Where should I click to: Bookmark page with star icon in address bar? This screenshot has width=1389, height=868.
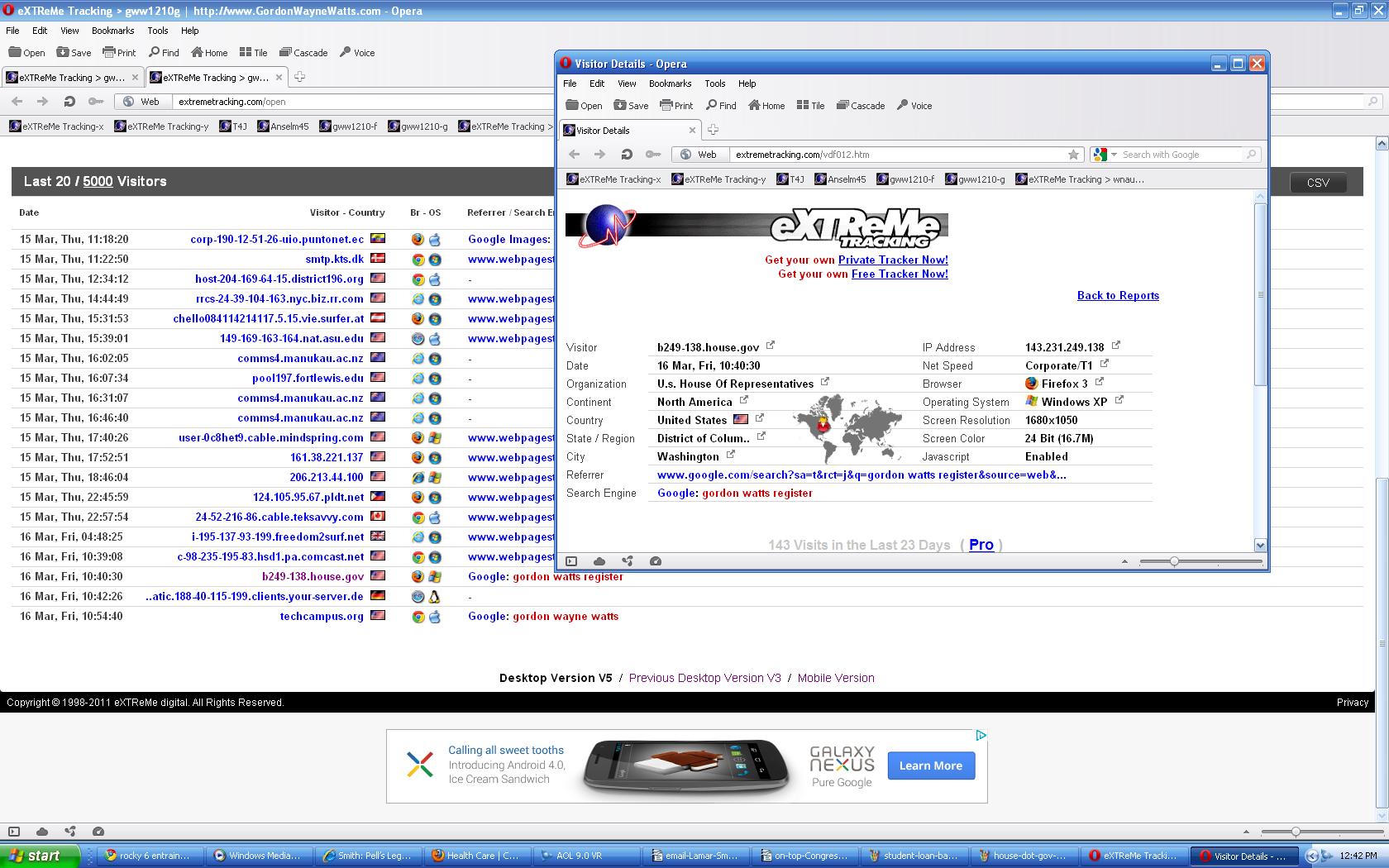pyautogui.click(x=1073, y=155)
